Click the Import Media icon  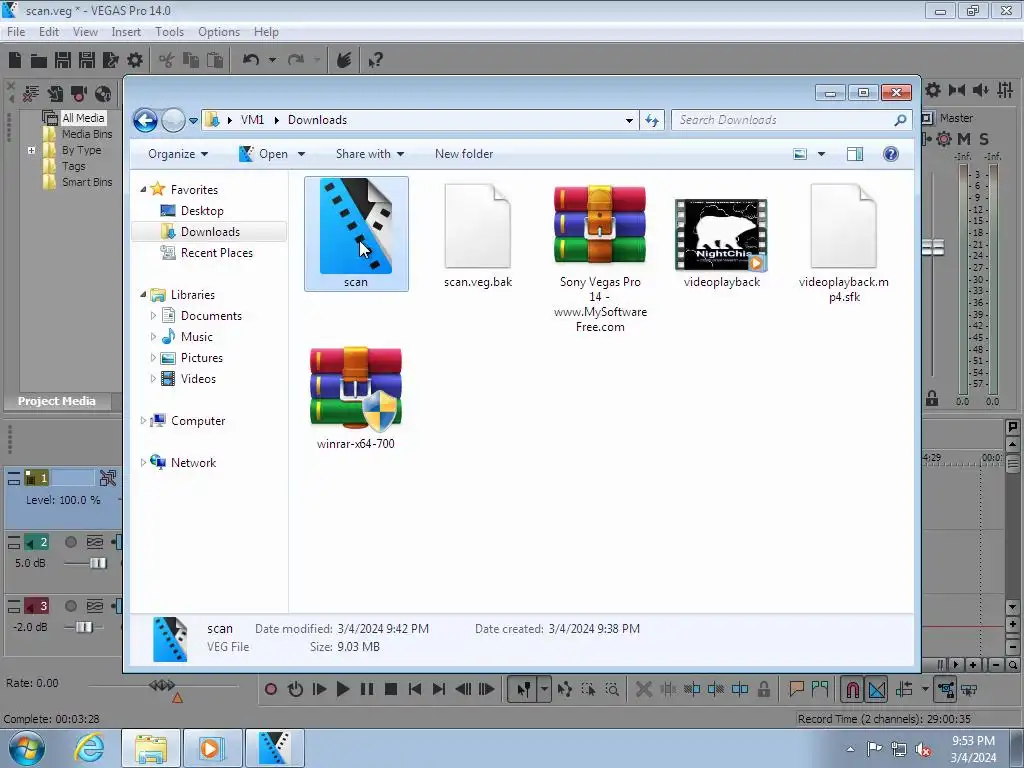coord(55,94)
